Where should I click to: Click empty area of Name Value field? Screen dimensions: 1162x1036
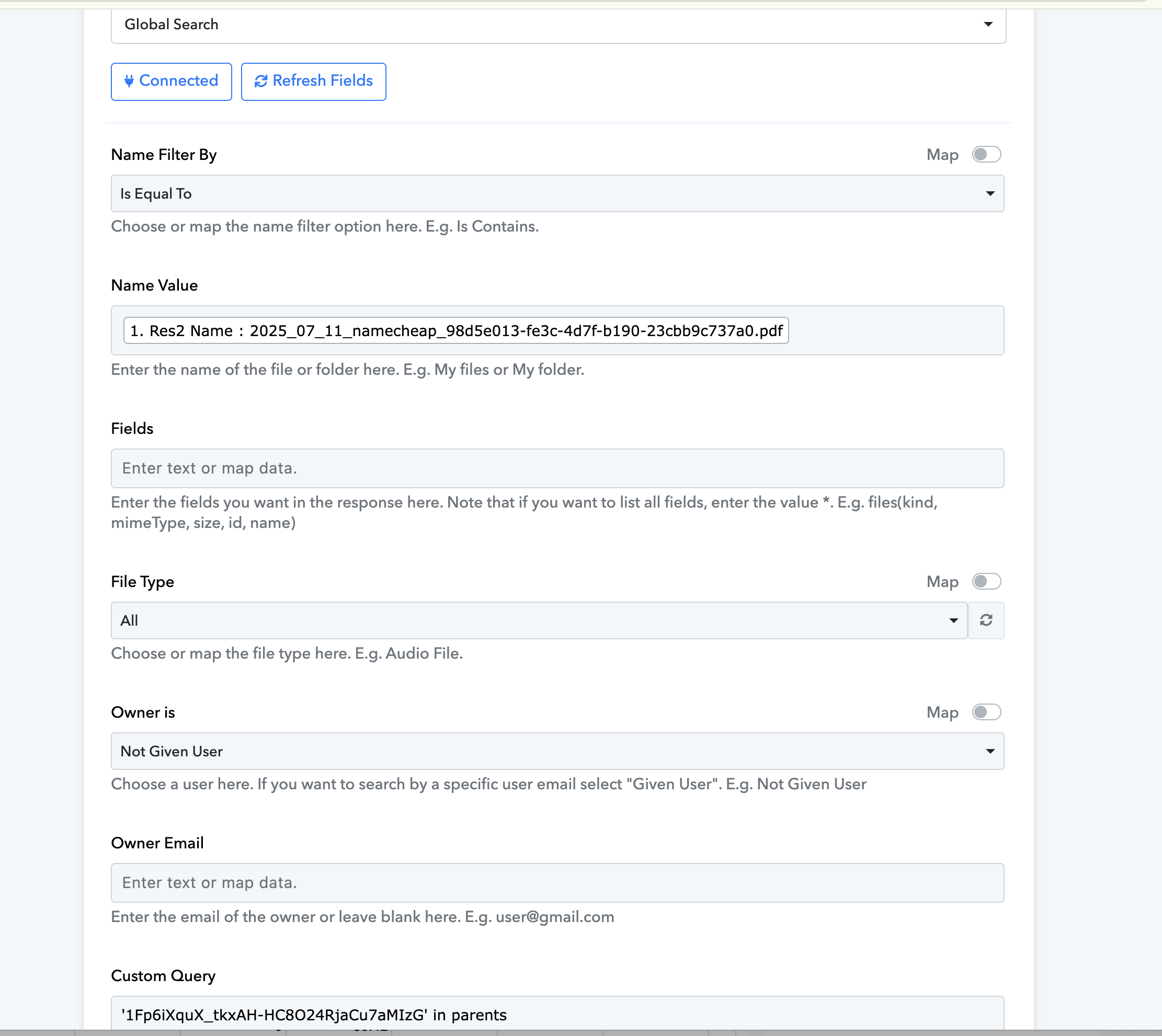point(895,331)
